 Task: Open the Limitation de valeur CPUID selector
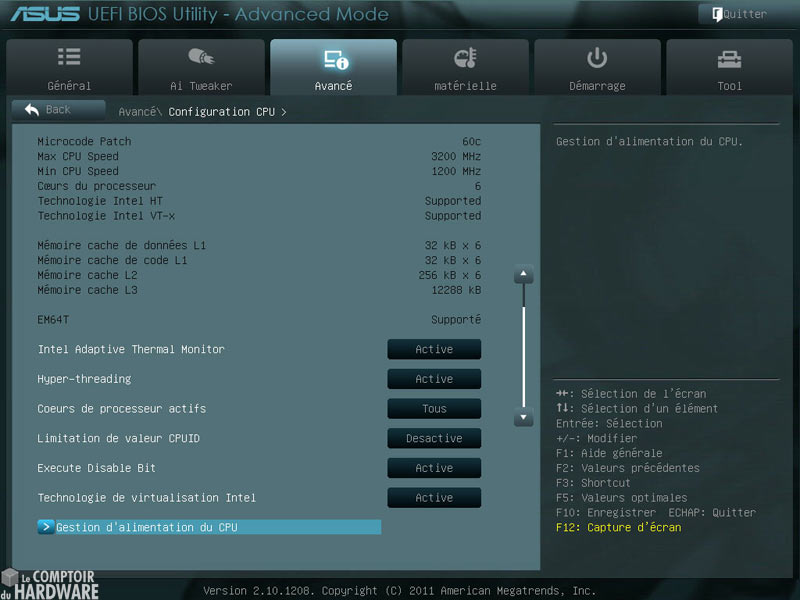point(433,438)
